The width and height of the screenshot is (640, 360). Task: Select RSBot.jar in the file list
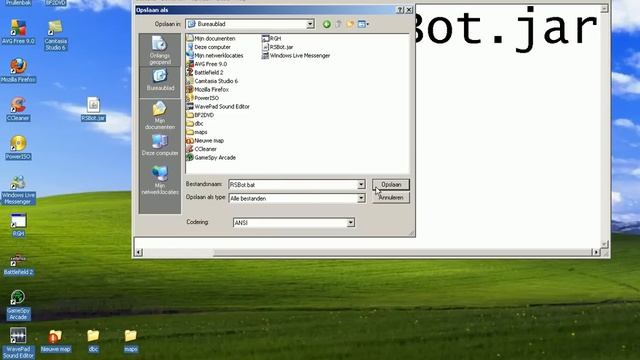[278, 47]
